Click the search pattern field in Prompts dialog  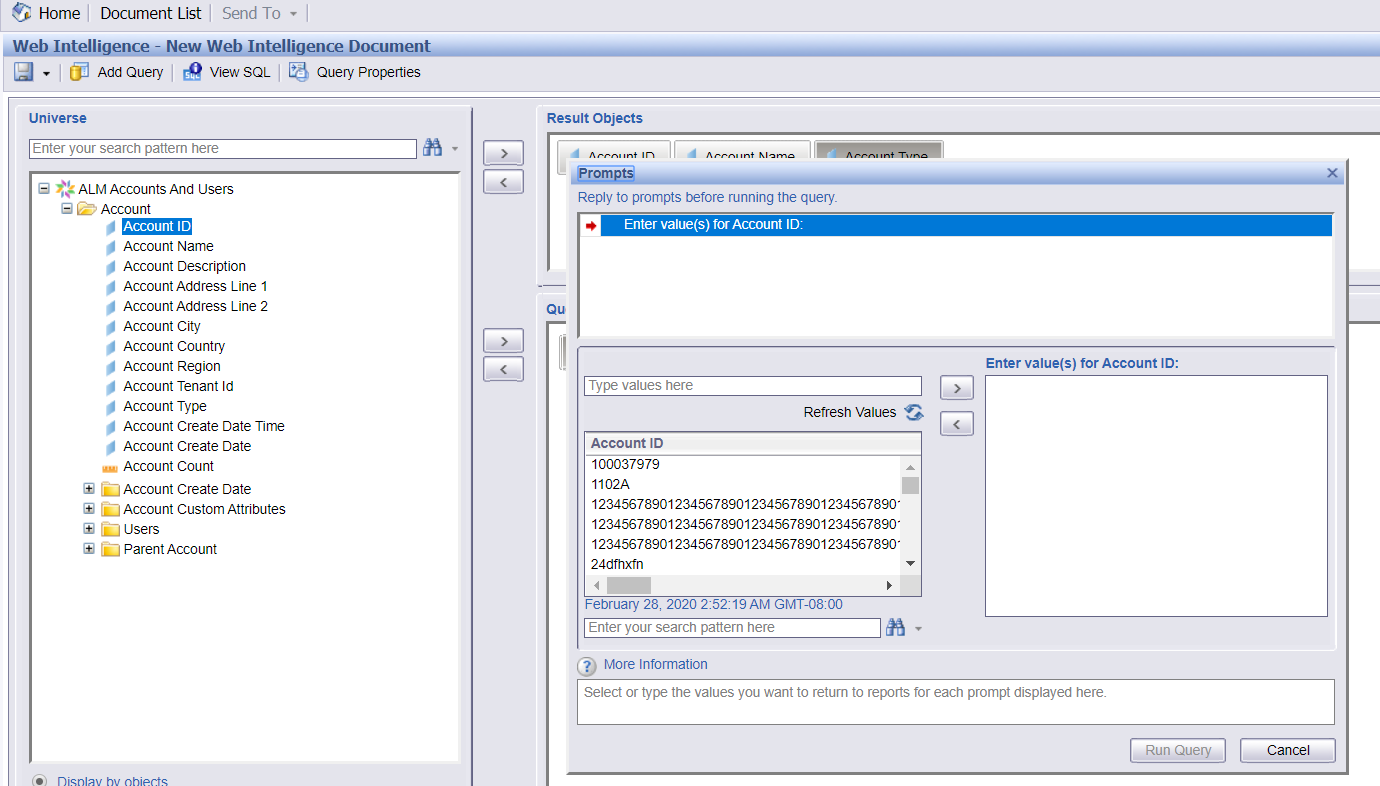(x=733, y=628)
